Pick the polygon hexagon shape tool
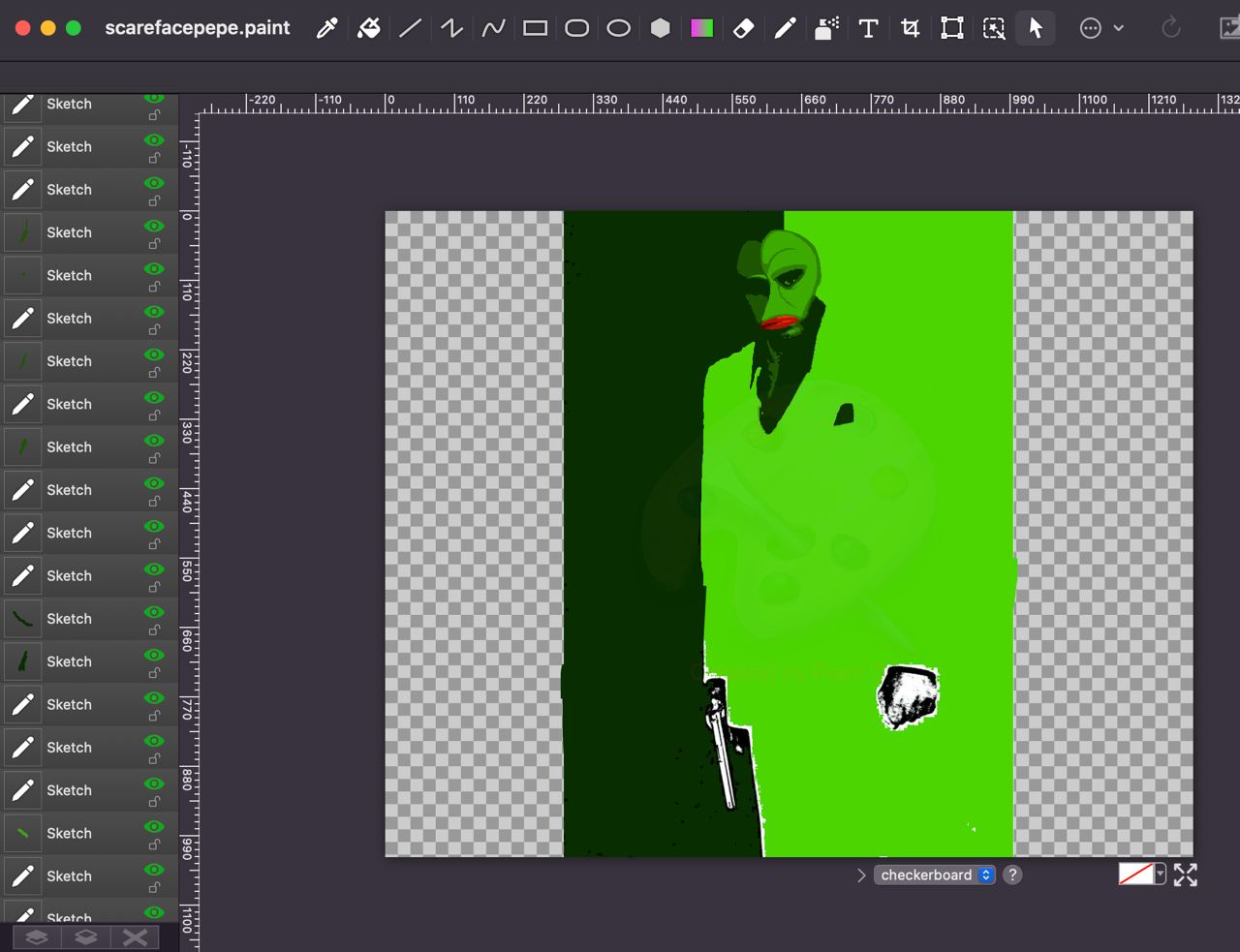 660,28
